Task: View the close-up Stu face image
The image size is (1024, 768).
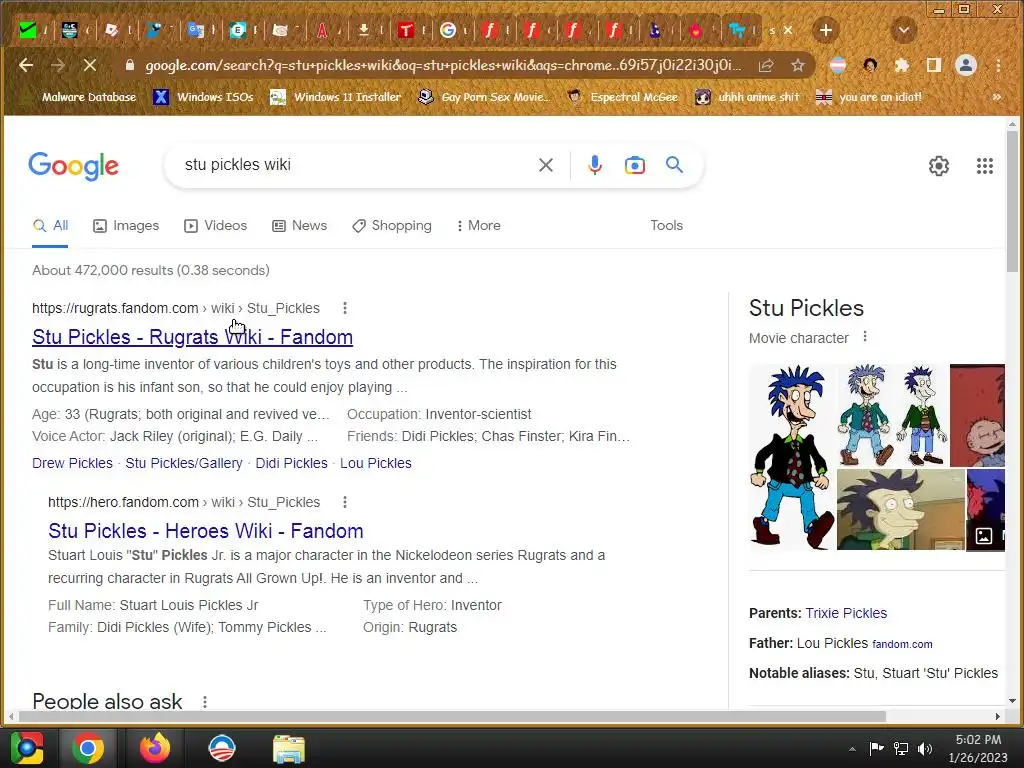Action: (901, 509)
